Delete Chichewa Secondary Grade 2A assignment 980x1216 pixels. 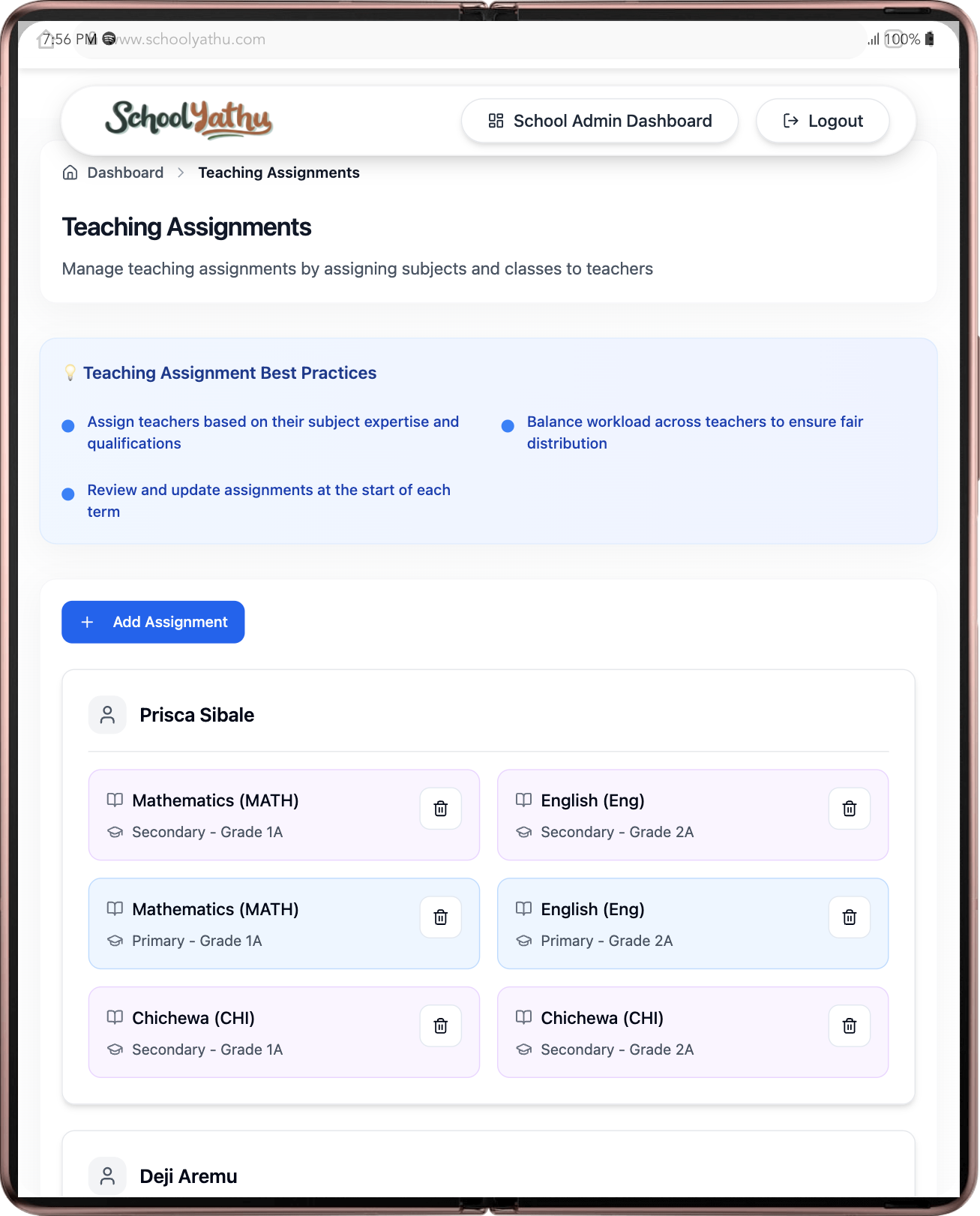point(850,1026)
